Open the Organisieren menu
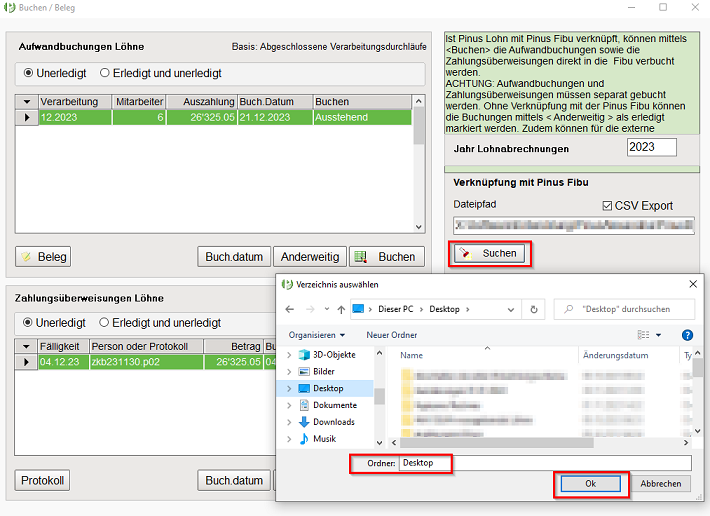Image resolution: width=710 pixels, height=516 pixels. pyautogui.click(x=317, y=335)
